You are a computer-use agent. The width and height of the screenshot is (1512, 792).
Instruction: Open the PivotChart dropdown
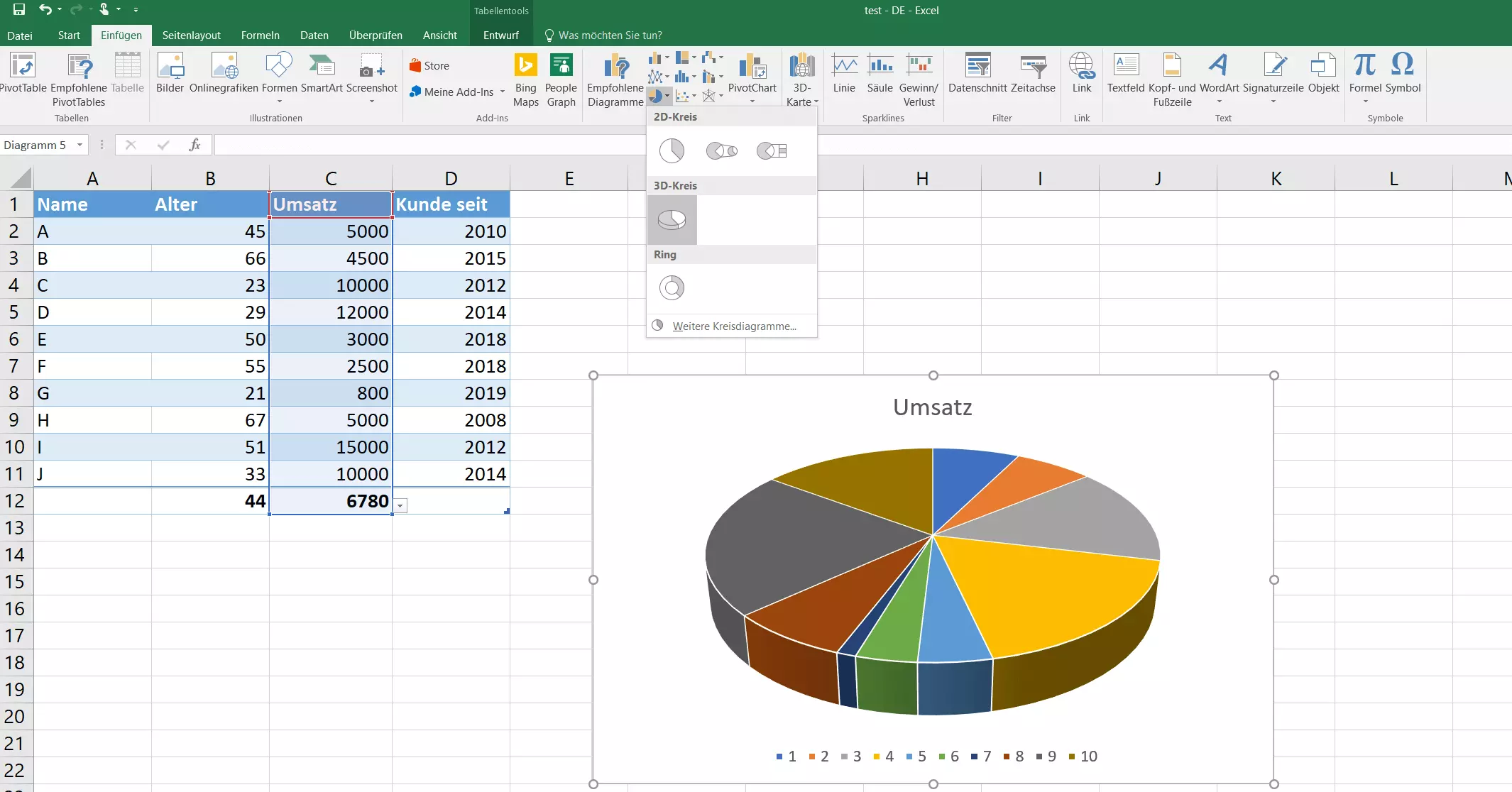(752, 101)
